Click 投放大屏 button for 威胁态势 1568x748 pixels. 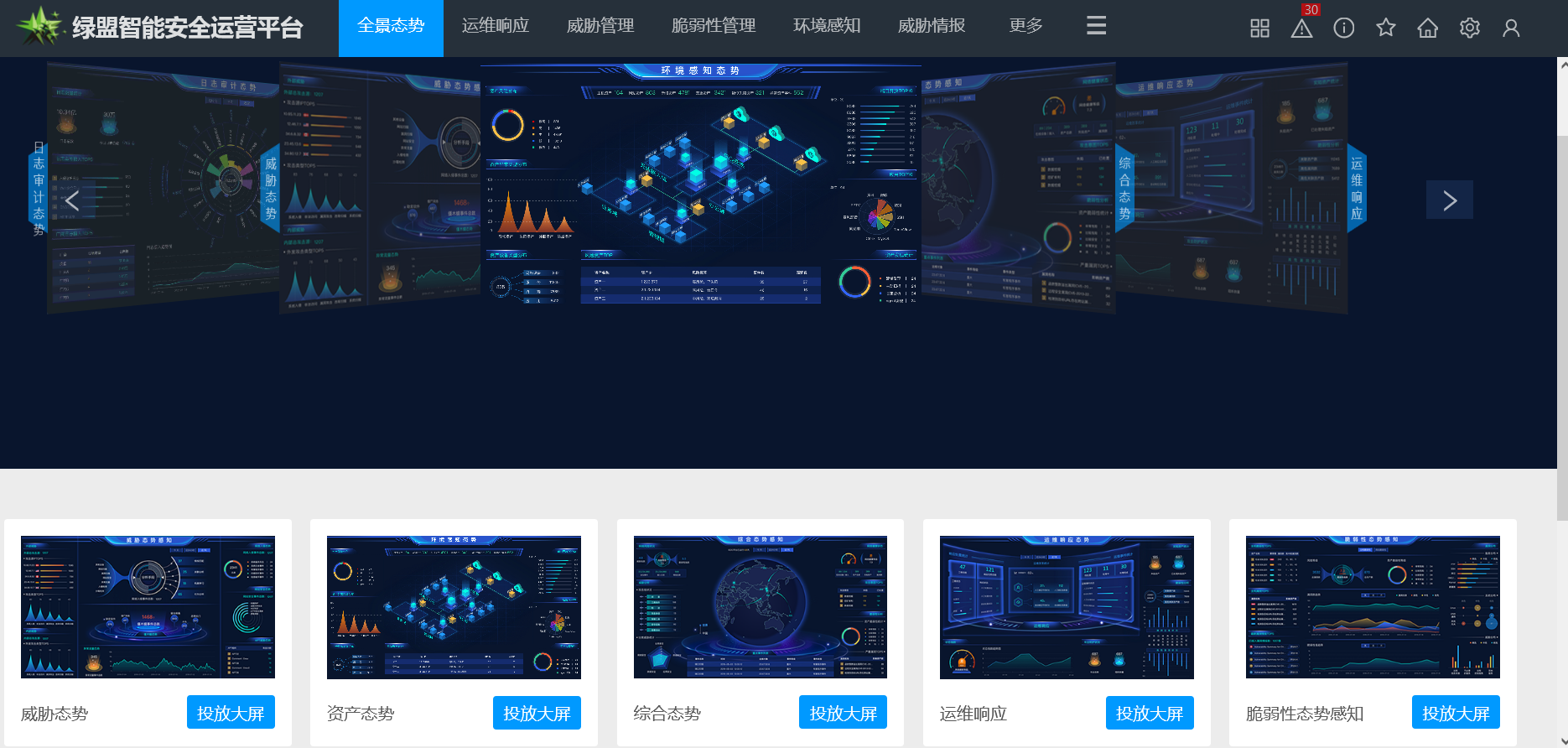(x=231, y=713)
